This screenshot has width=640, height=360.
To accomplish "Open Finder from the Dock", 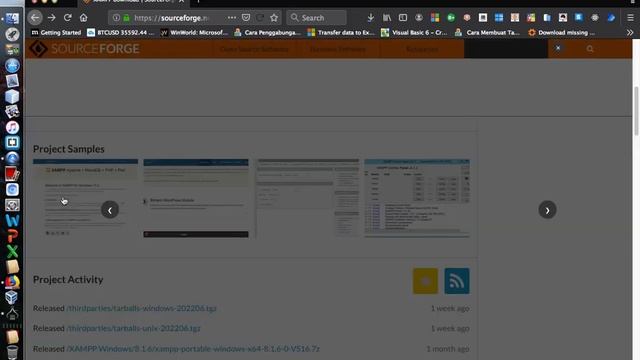I will 12,19.
